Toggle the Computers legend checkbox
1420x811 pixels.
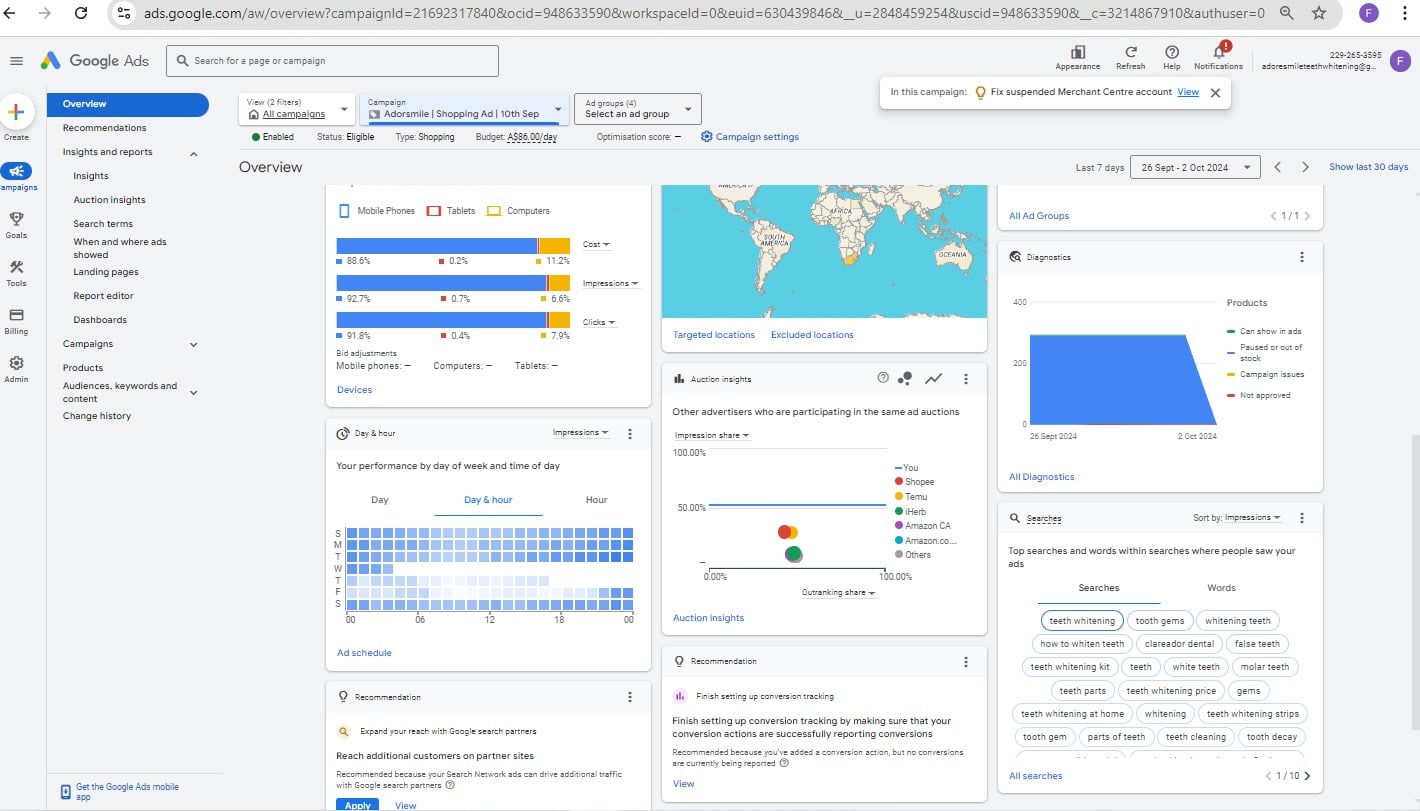[493, 211]
